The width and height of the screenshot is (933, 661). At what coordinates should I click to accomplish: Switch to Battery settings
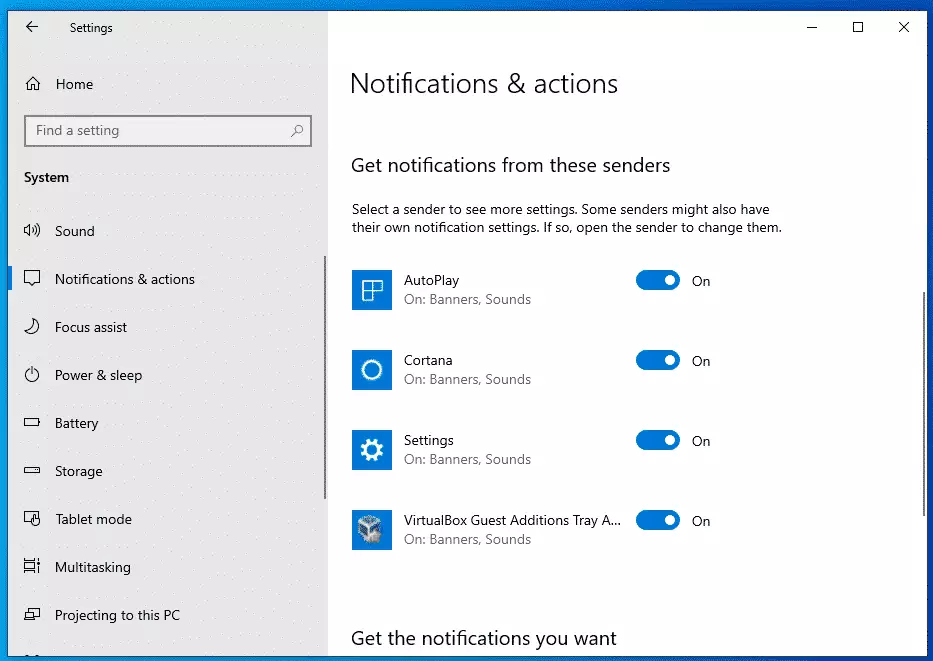167,423
